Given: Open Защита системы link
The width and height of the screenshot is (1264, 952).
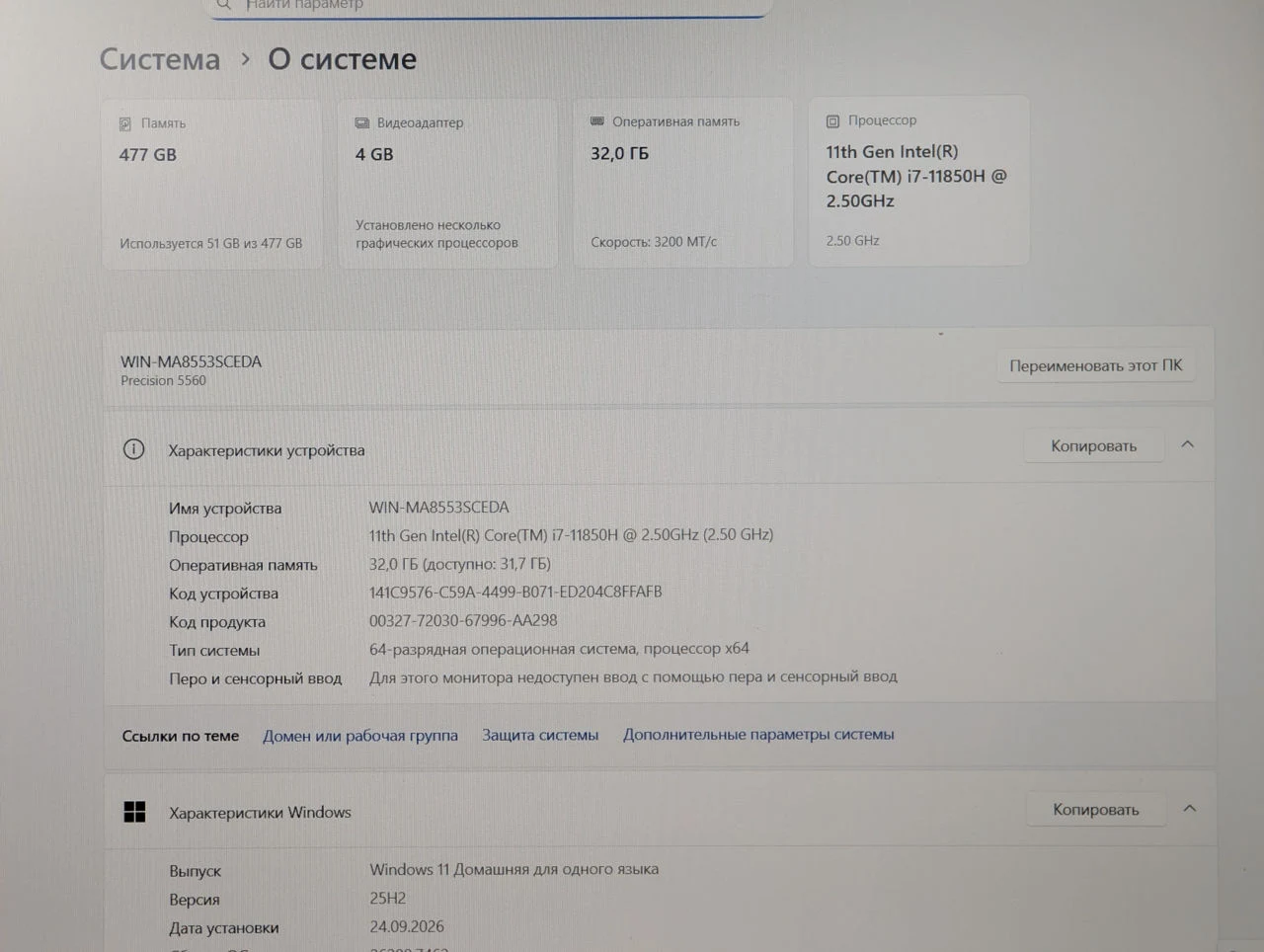Looking at the screenshot, I should coord(540,735).
